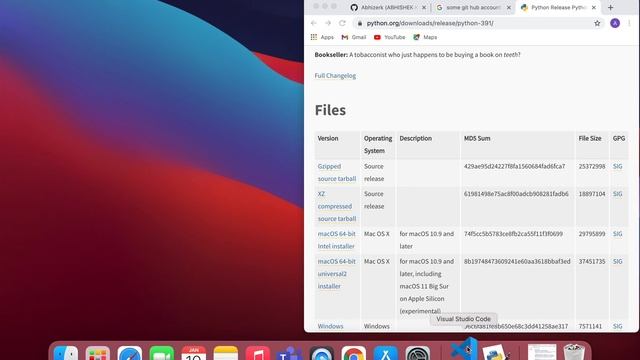Download macOS 64-bit universal2 installer
The image size is (640, 360).
pos(336,273)
